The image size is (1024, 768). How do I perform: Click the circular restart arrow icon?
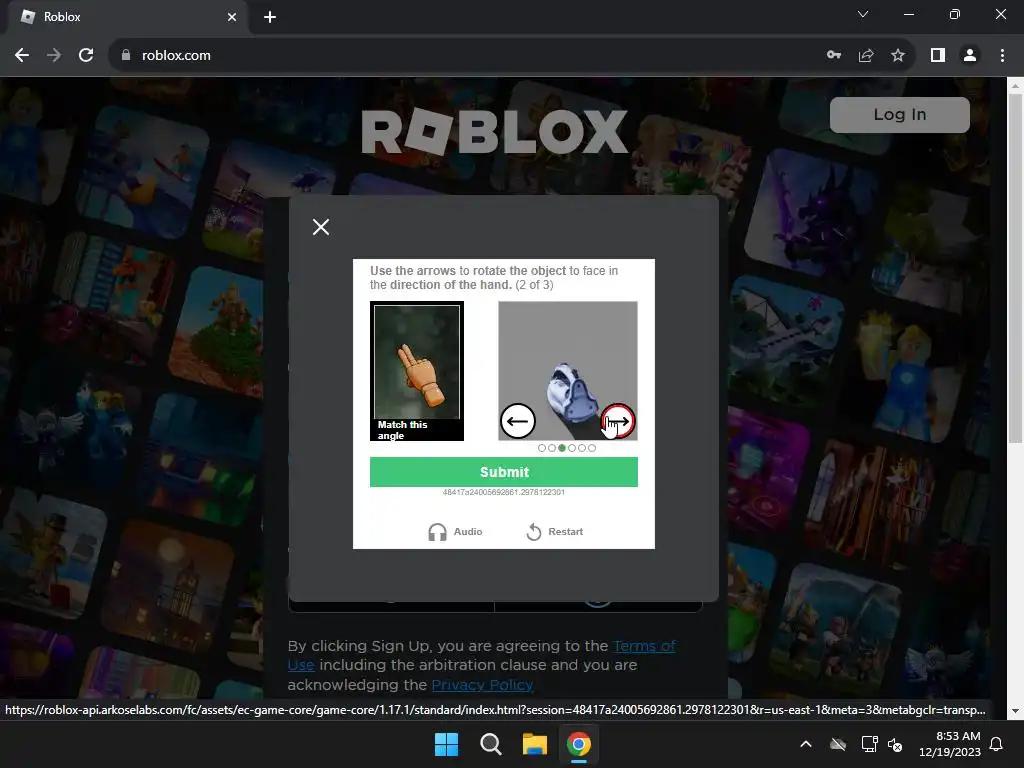point(534,532)
